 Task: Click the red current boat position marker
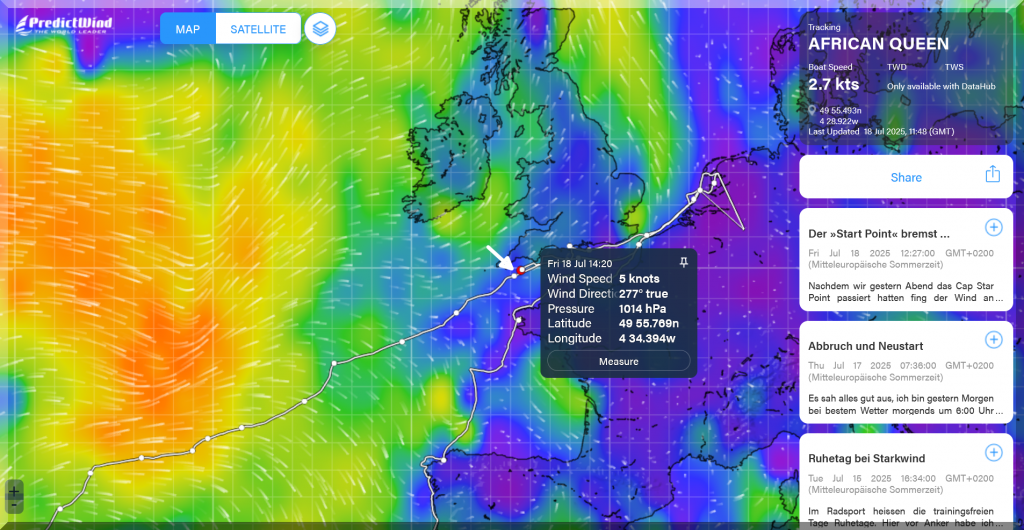(x=521, y=270)
